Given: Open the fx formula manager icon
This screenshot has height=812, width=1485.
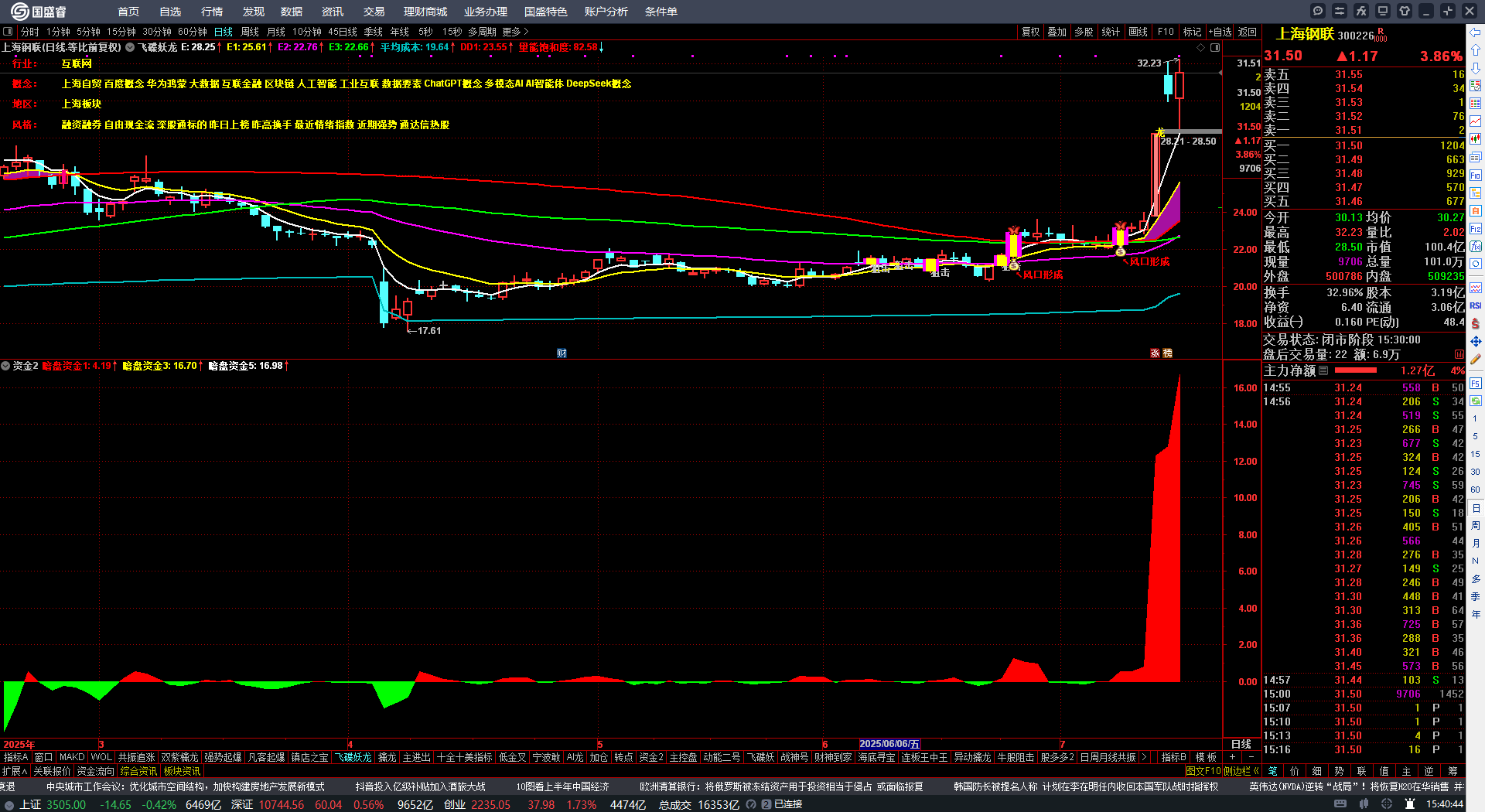Looking at the screenshot, I should point(1361,11).
